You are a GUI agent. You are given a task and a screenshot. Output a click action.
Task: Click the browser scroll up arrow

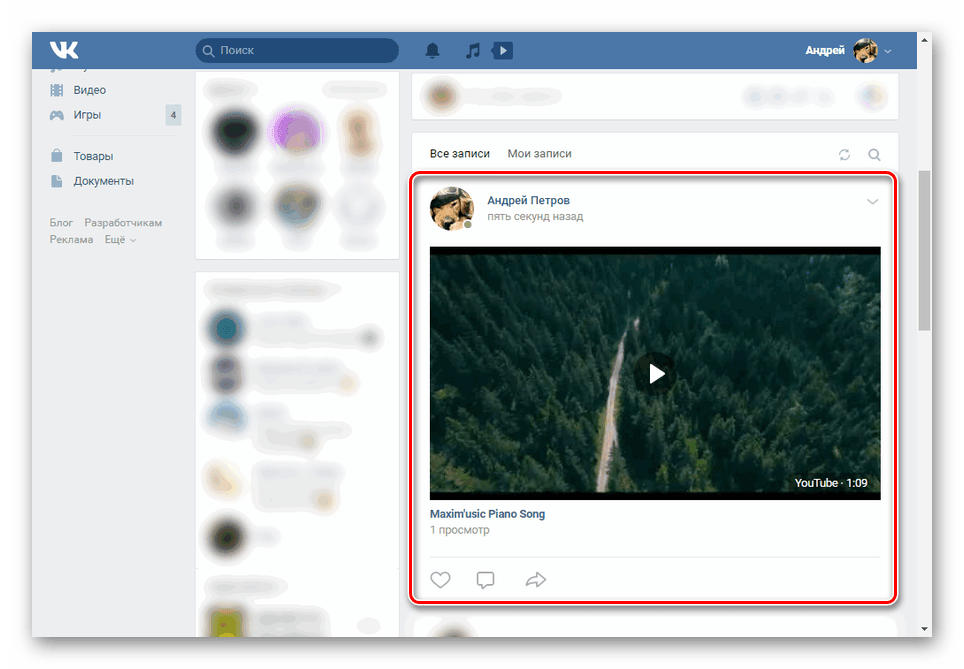(924, 40)
